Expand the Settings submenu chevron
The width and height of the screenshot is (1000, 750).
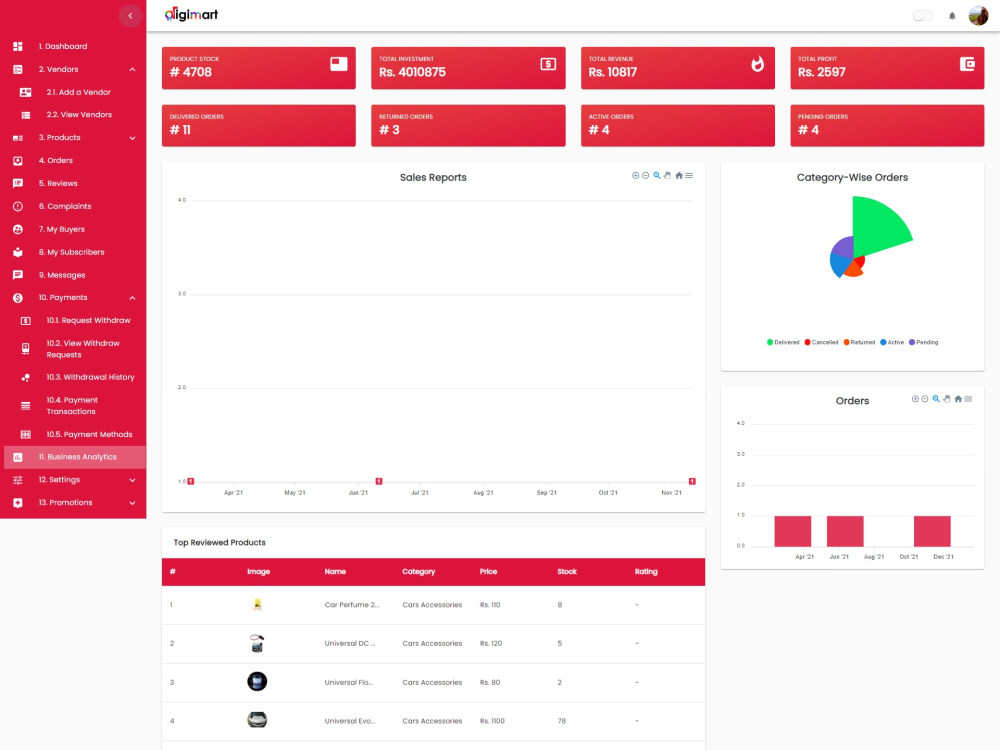tap(132, 480)
